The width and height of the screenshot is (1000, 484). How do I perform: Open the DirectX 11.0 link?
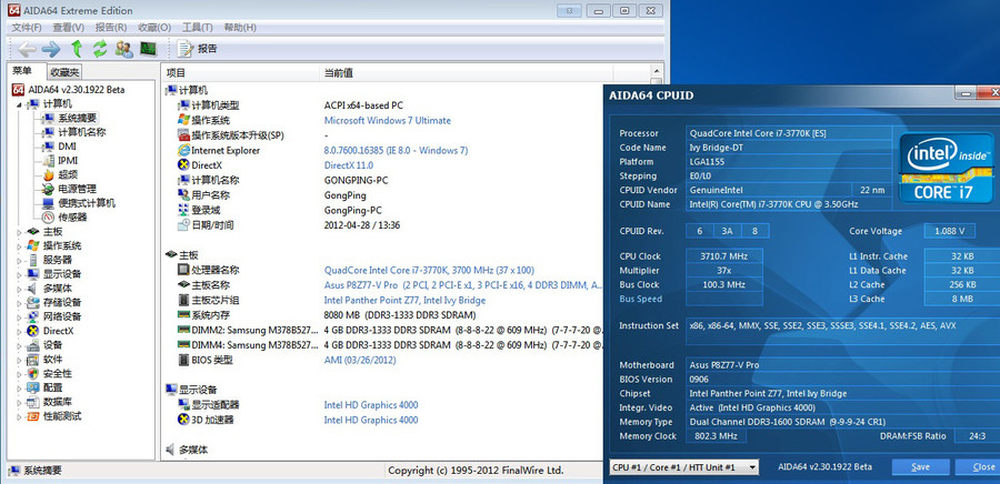click(x=349, y=165)
